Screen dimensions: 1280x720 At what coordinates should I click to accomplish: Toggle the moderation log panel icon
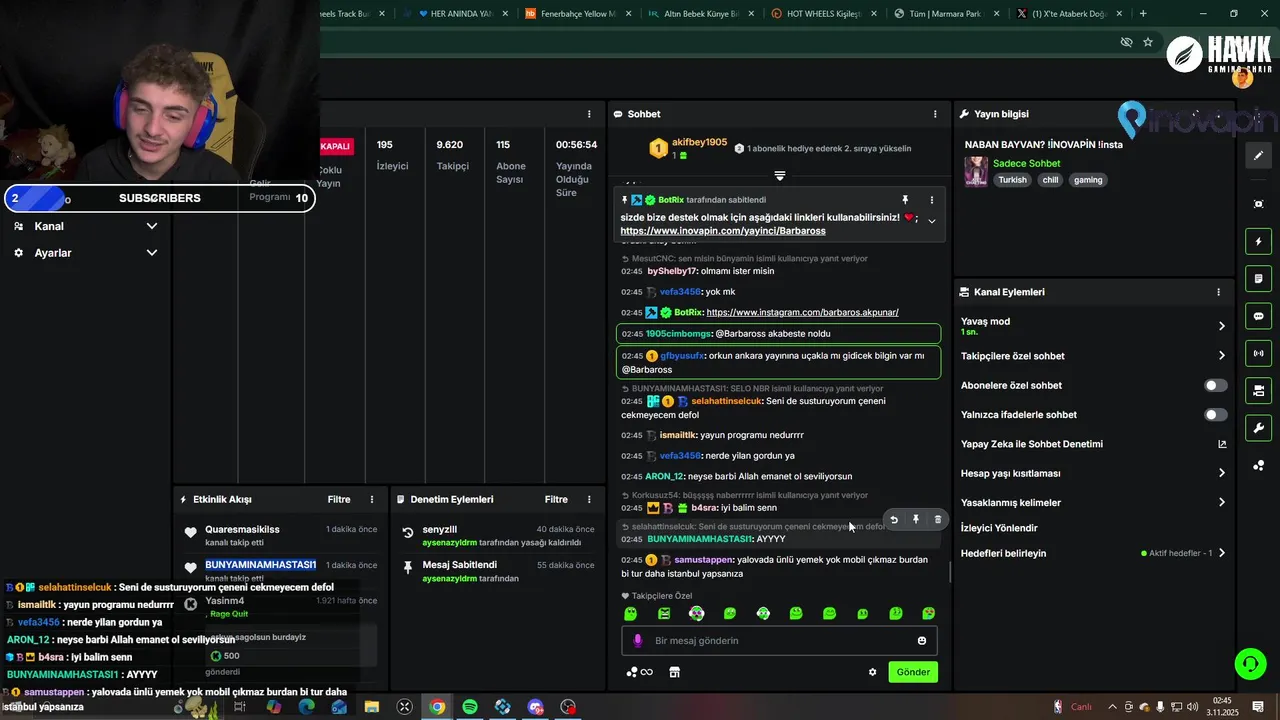pos(1258,278)
